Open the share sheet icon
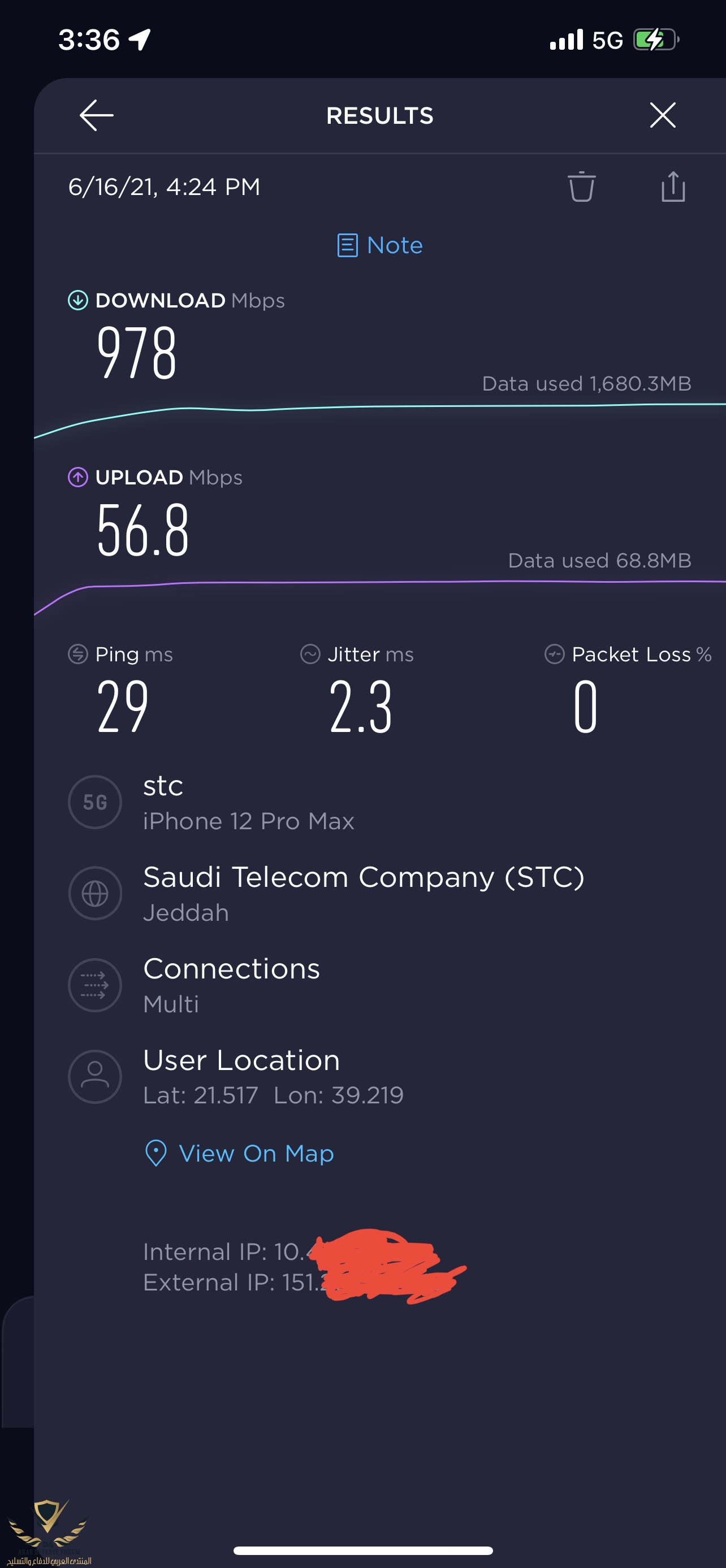726x1568 pixels. tap(673, 187)
